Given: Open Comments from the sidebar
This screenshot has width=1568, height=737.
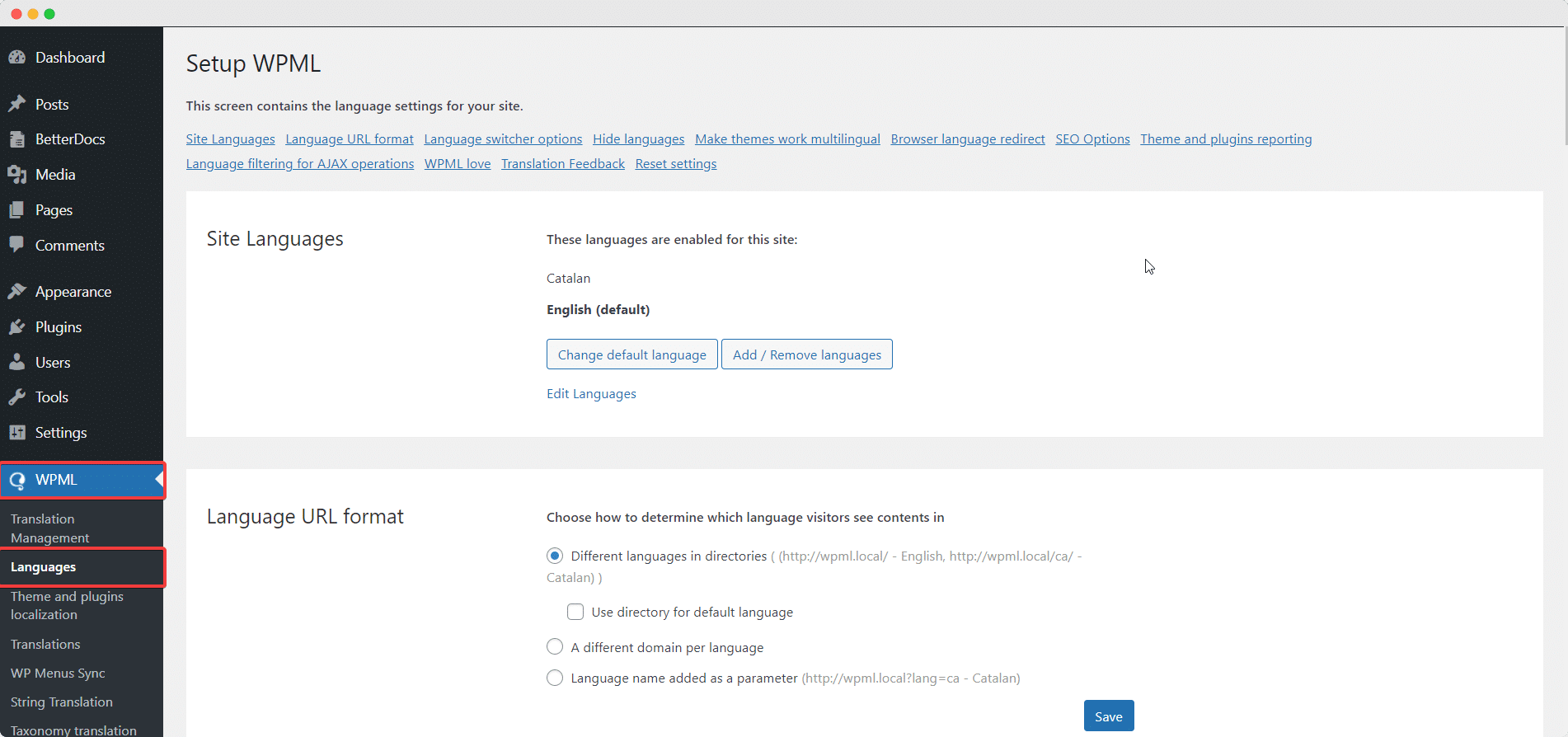Looking at the screenshot, I should (x=70, y=246).
